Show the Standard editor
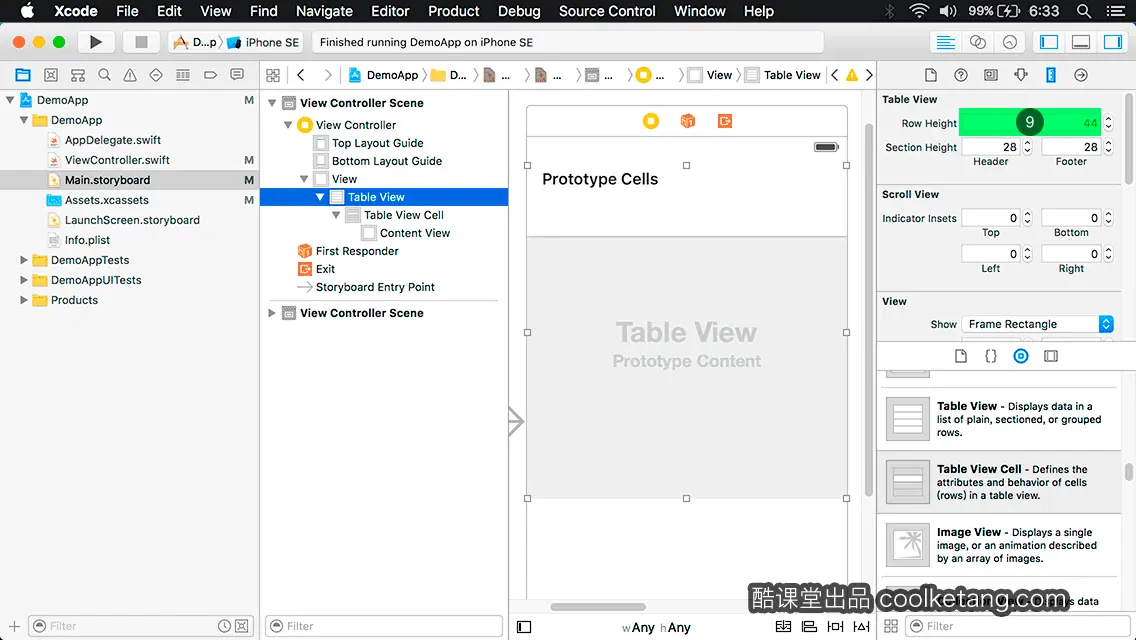1136x640 pixels. tap(945, 42)
